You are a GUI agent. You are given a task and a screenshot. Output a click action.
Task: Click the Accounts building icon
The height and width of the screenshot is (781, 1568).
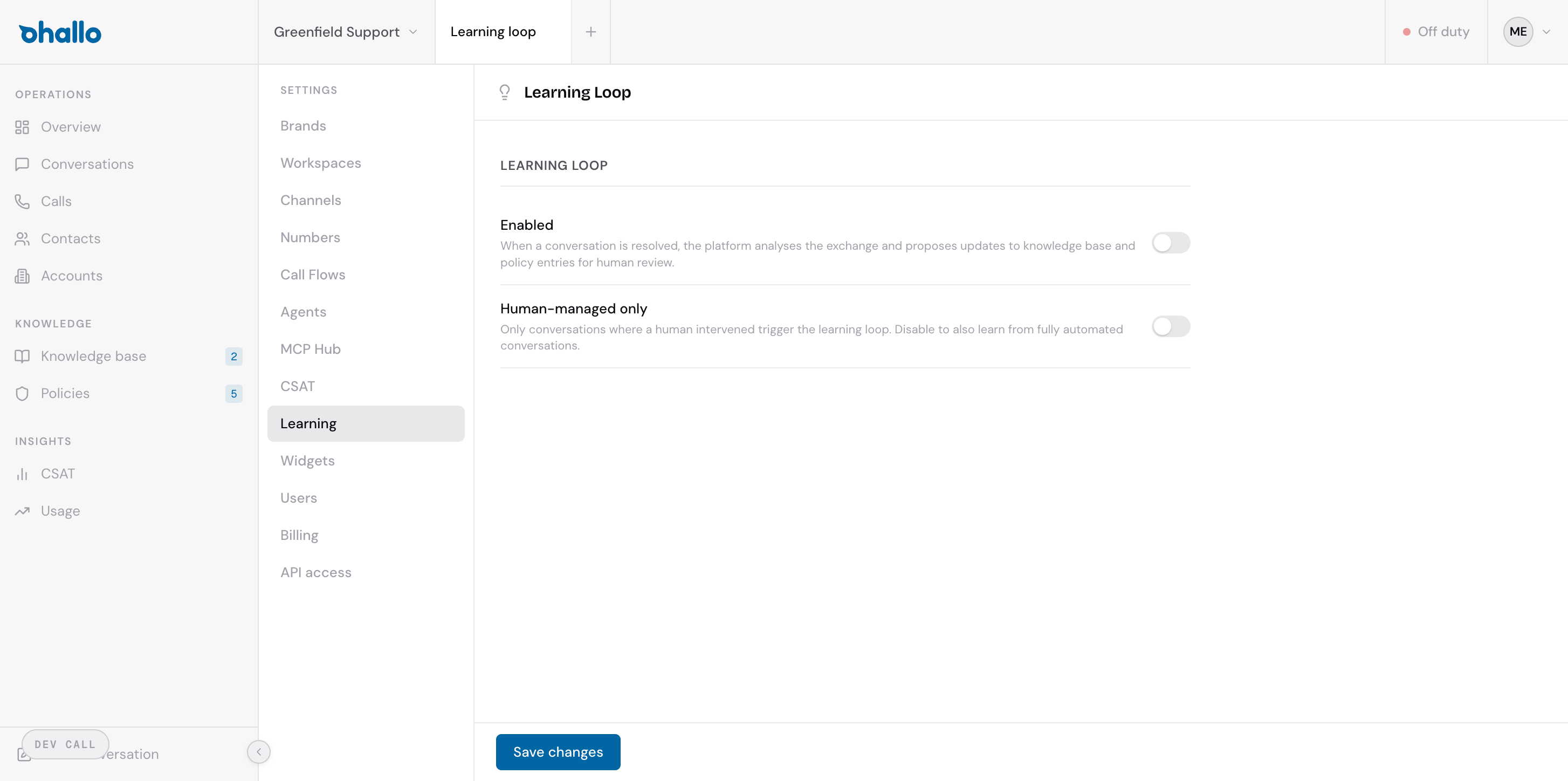(x=22, y=276)
